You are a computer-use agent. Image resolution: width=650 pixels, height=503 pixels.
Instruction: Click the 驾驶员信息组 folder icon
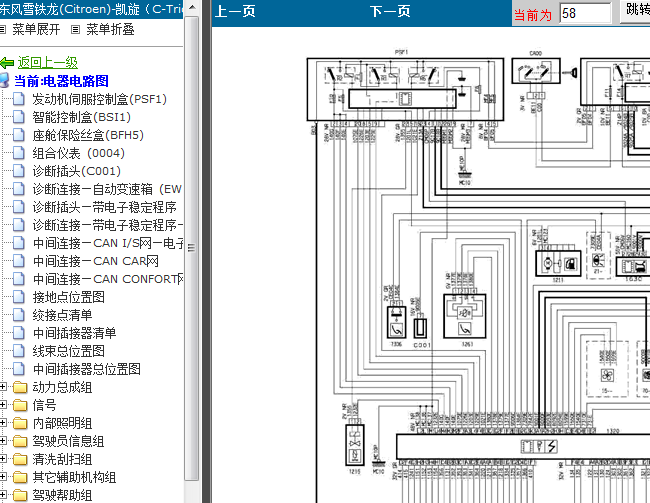tap(19, 441)
